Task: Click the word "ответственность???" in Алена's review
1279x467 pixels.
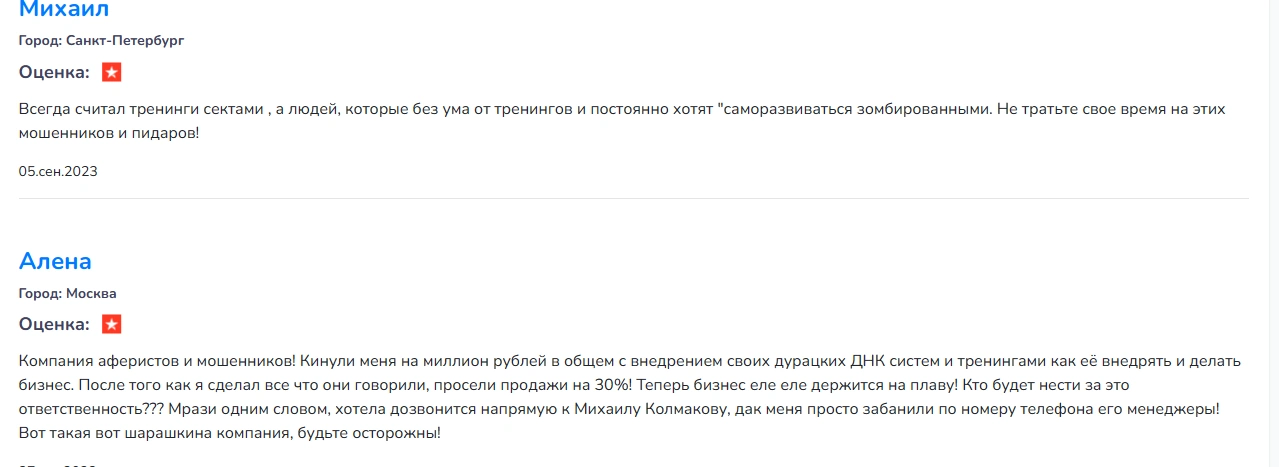Action: click(x=91, y=409)
